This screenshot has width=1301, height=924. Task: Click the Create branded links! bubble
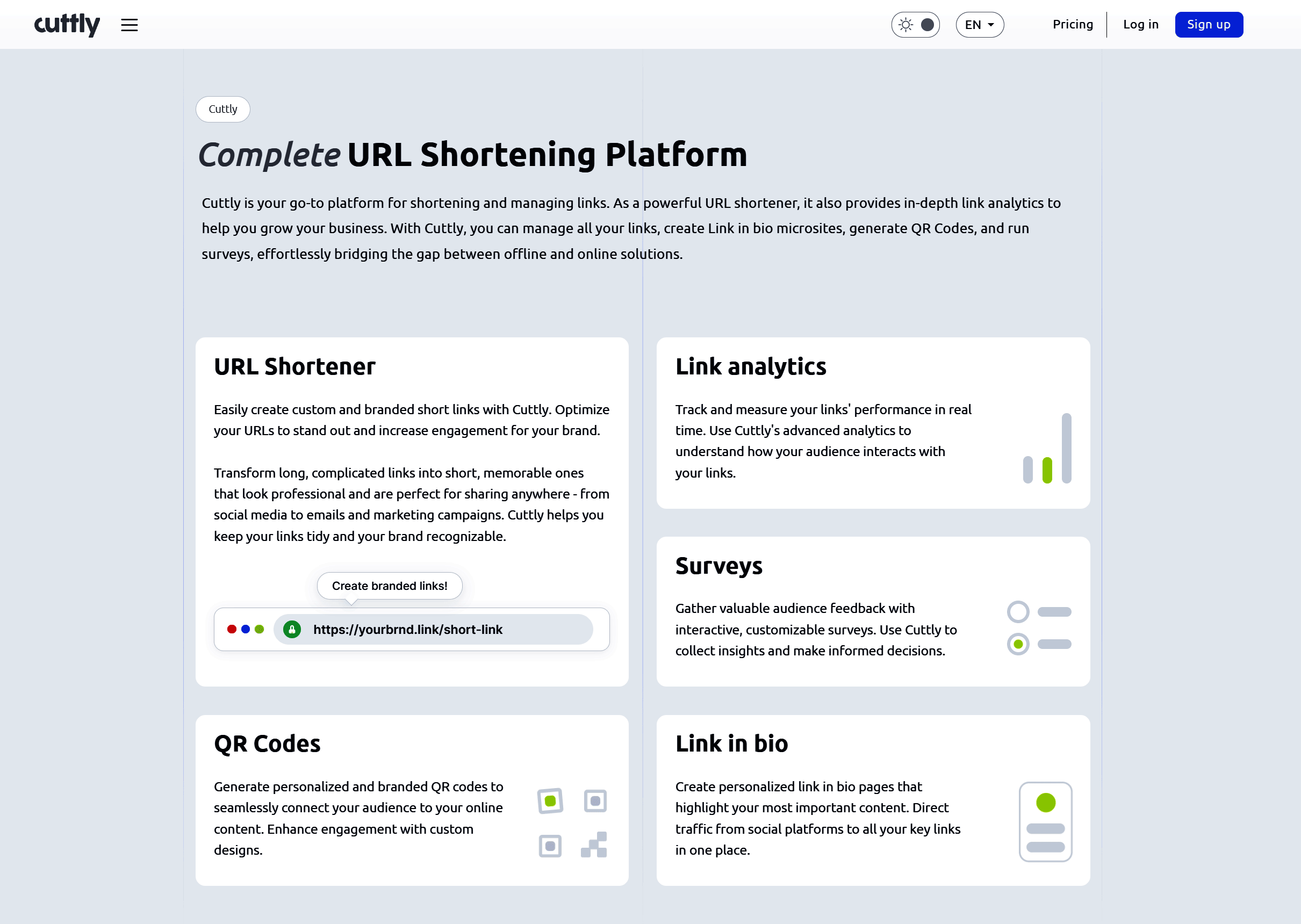coord(389,586)
